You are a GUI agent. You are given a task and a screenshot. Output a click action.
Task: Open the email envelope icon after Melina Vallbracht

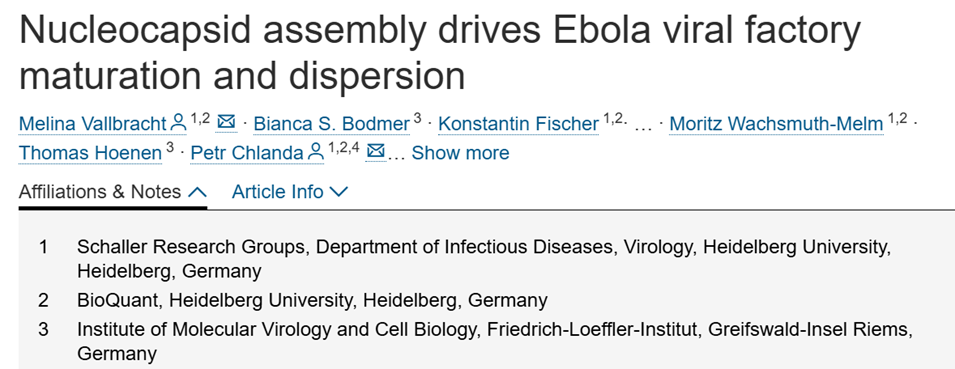coord(226,122)
